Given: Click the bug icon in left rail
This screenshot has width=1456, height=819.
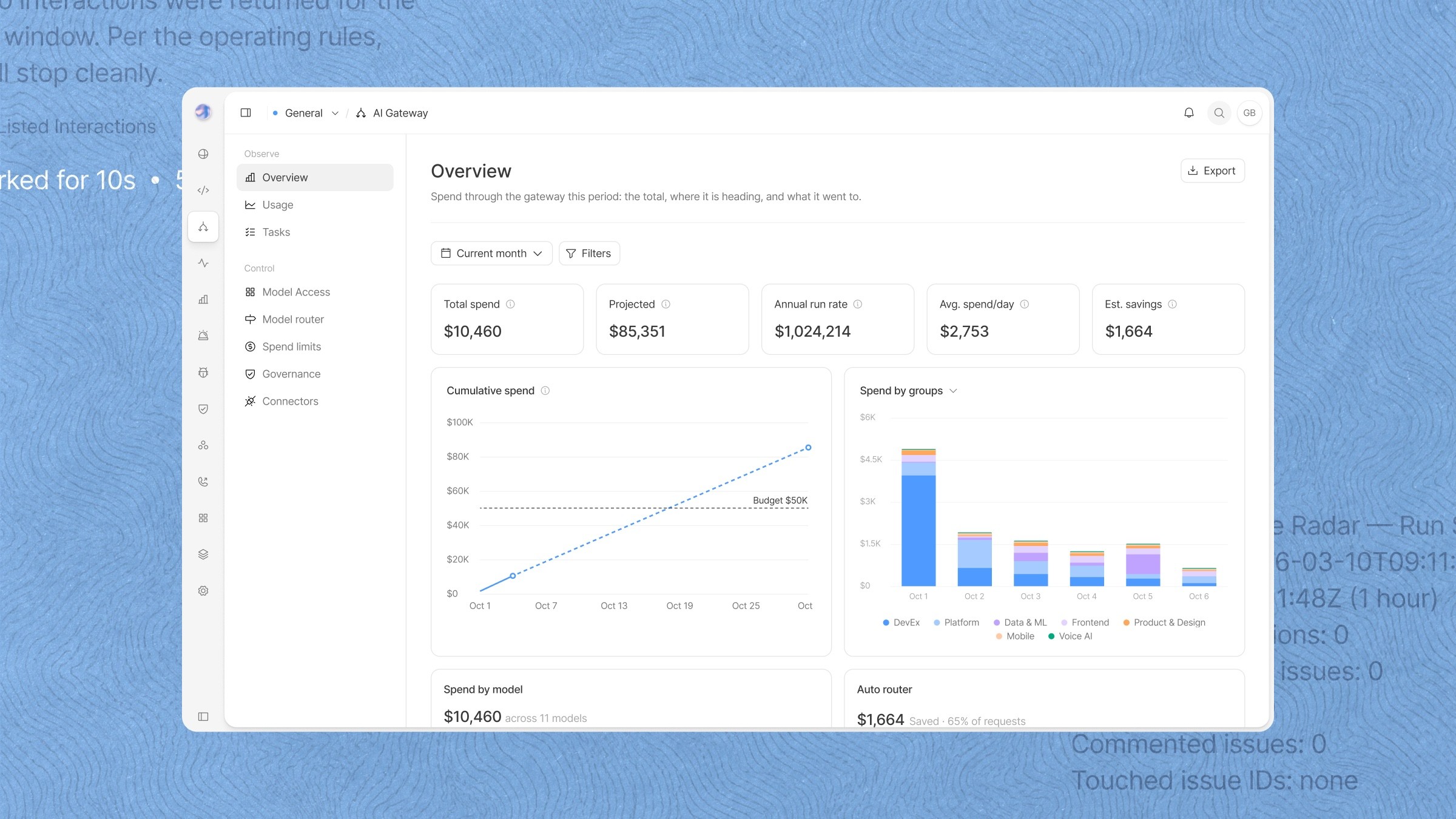Looking at the screenshot, I should pos(203,372).
